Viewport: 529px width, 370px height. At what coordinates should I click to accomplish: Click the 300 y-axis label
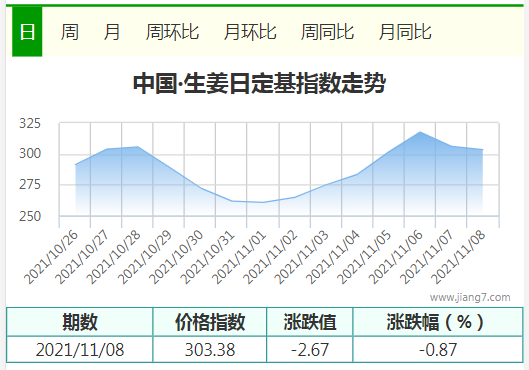click(x=30, y=154)
